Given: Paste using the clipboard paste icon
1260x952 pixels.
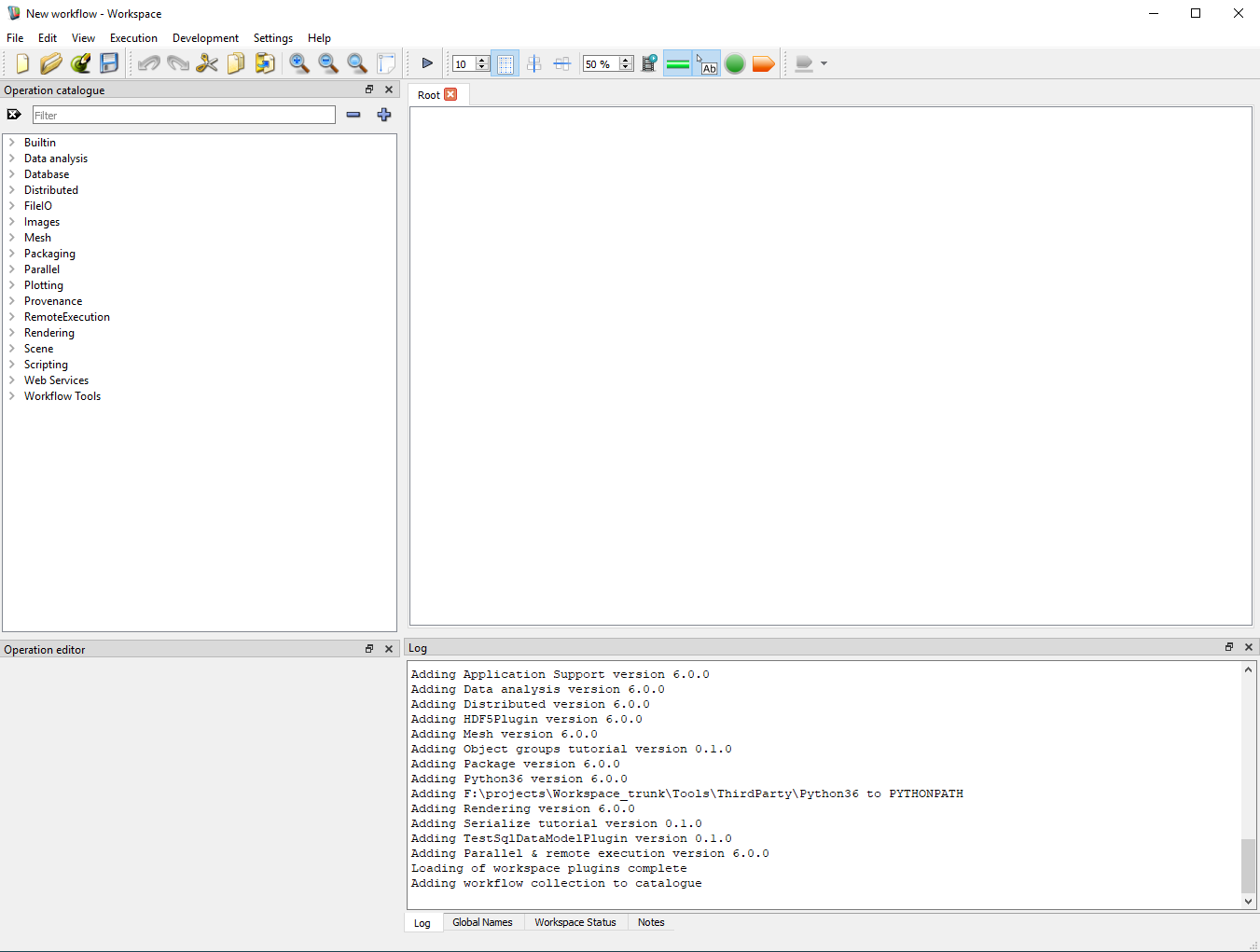Looking at the screenshot, I should coord(265,63).
